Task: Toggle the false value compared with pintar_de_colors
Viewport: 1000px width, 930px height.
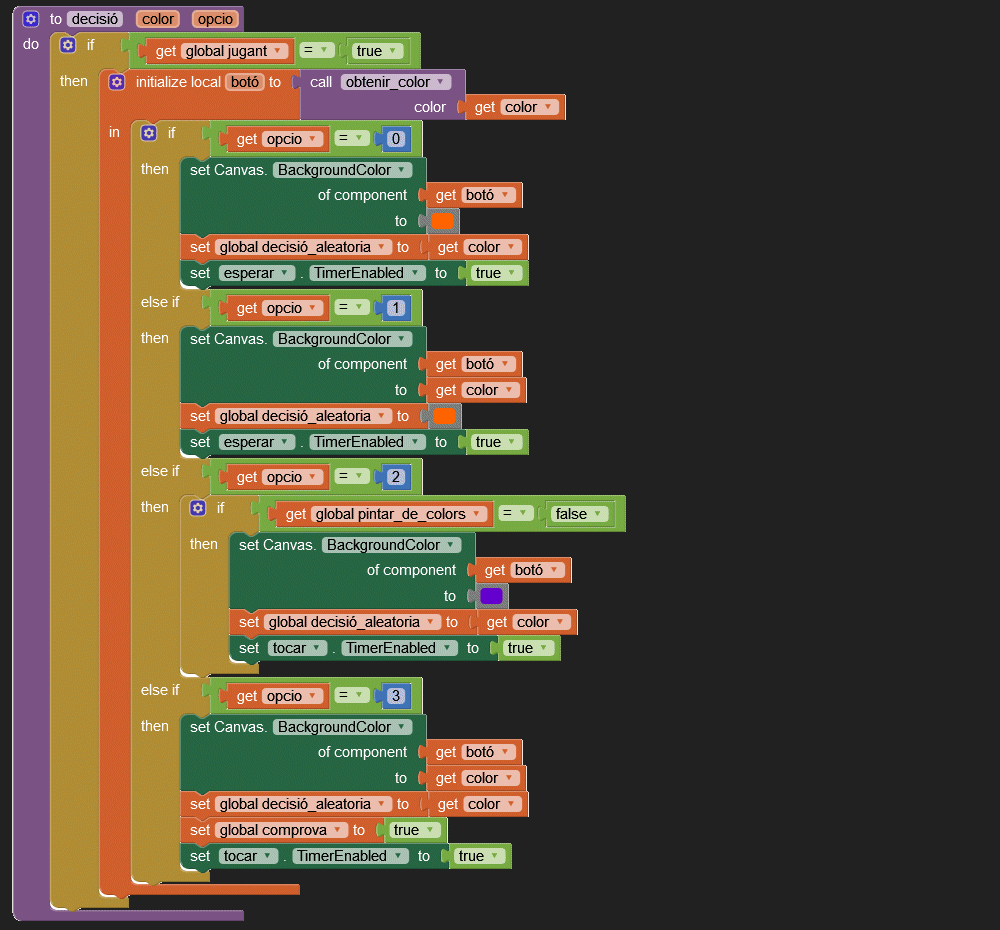Action: (x=578, y=514)
